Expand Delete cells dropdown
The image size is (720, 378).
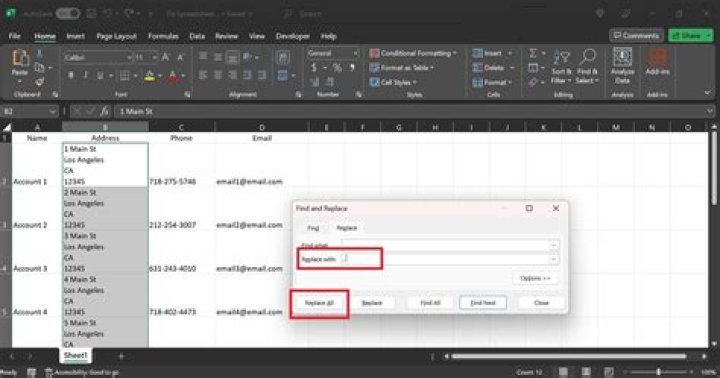[x=512, y=68]
